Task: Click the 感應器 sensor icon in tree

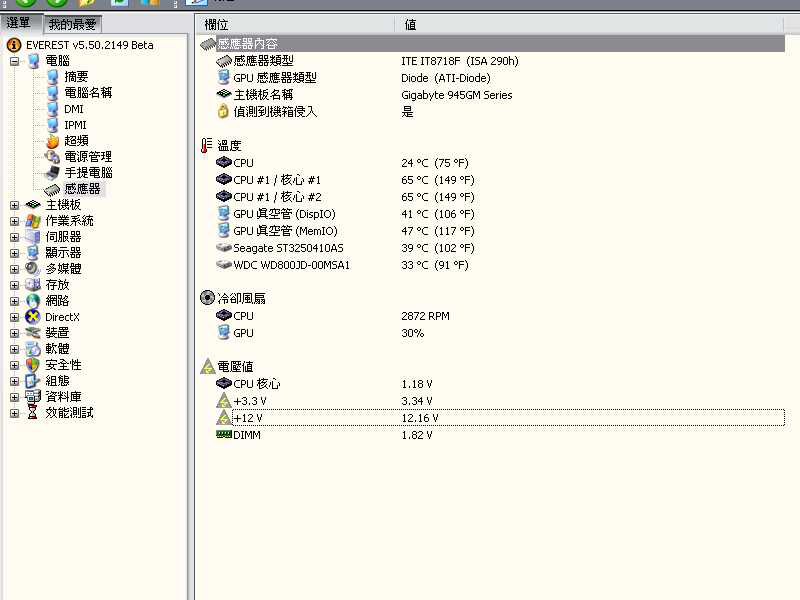Action: (53, 189)
